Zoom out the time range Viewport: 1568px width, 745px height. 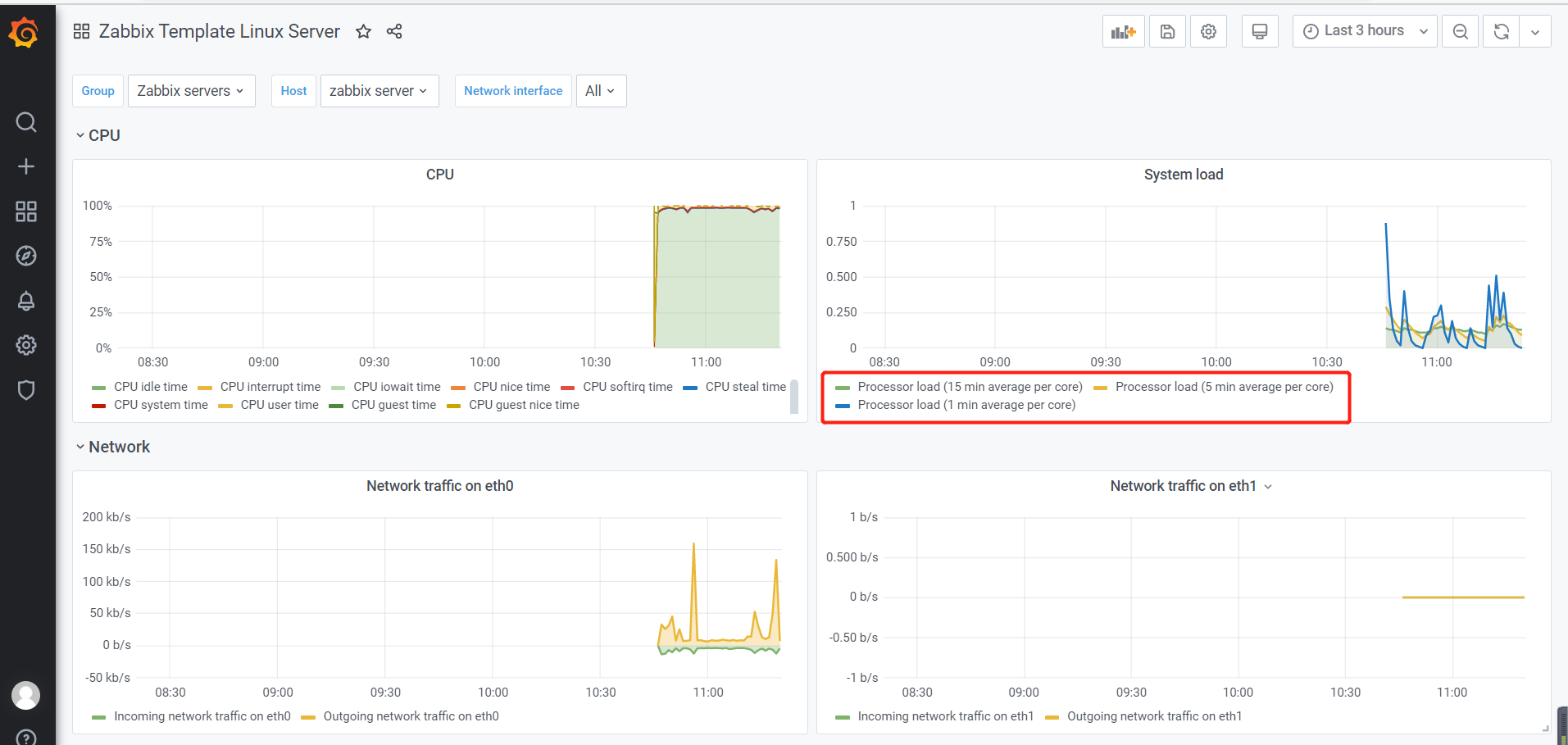(x=1461, y=31)
